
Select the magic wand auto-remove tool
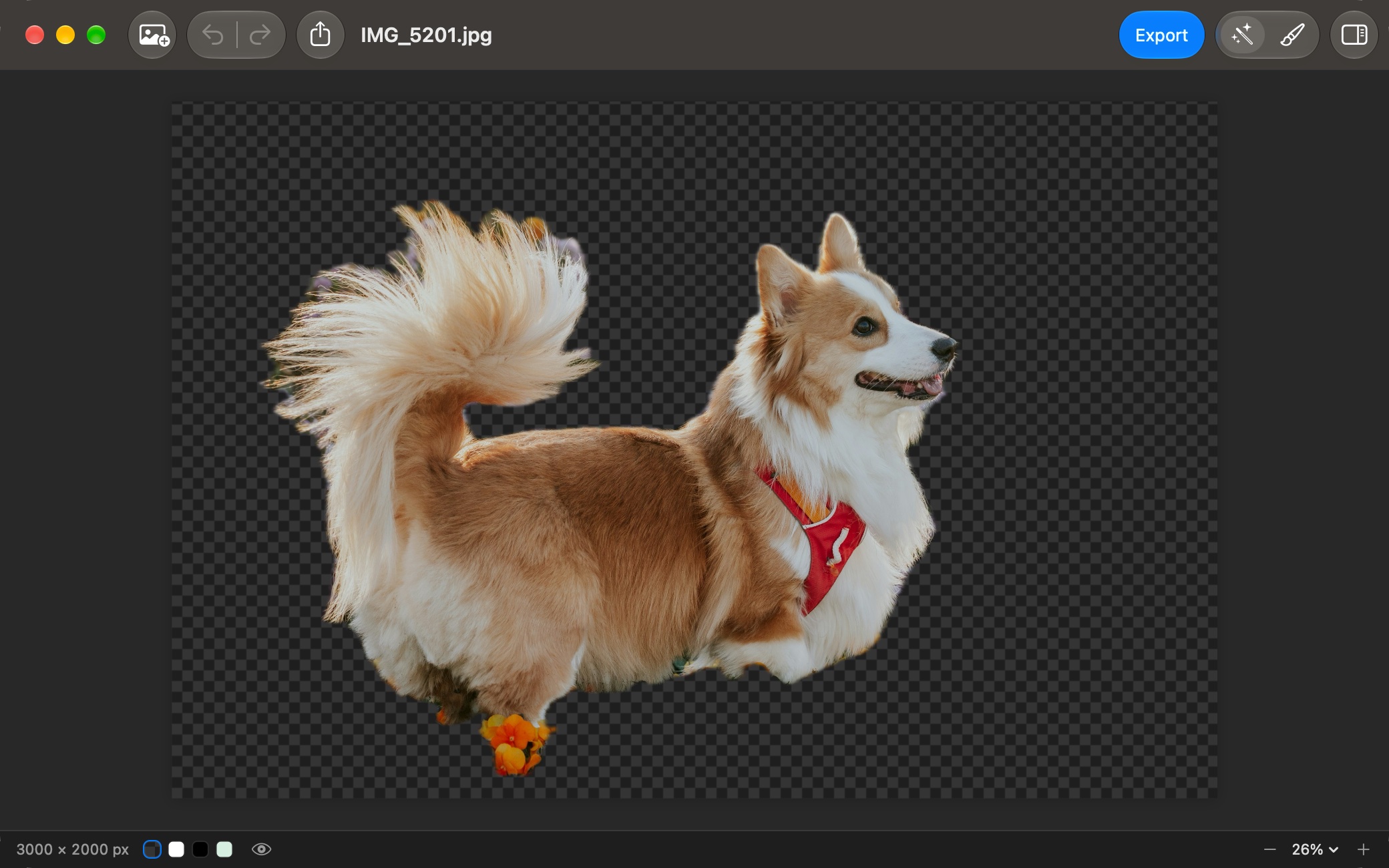1242,35
